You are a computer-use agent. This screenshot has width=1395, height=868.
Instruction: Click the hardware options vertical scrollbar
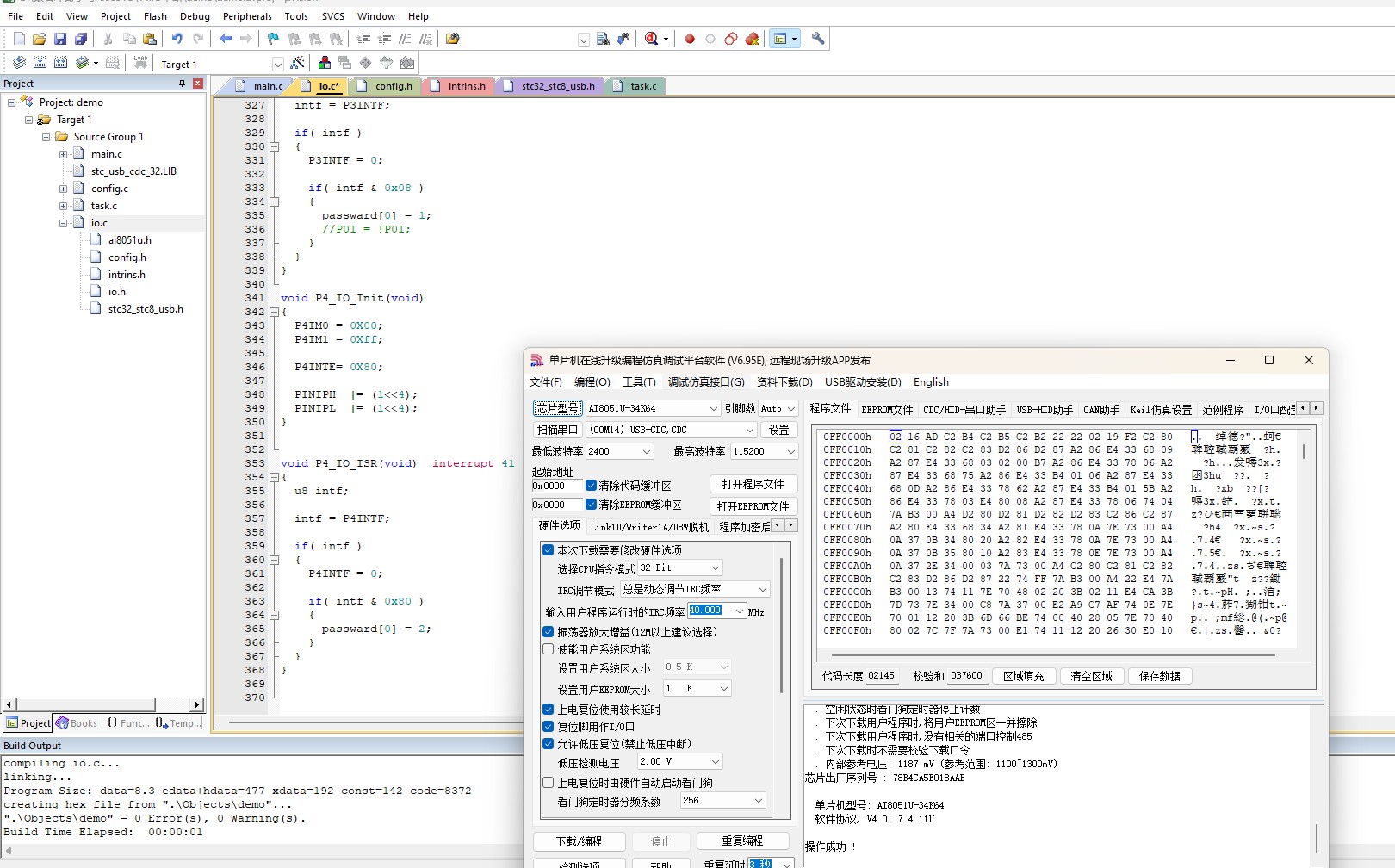coord(782,626)
